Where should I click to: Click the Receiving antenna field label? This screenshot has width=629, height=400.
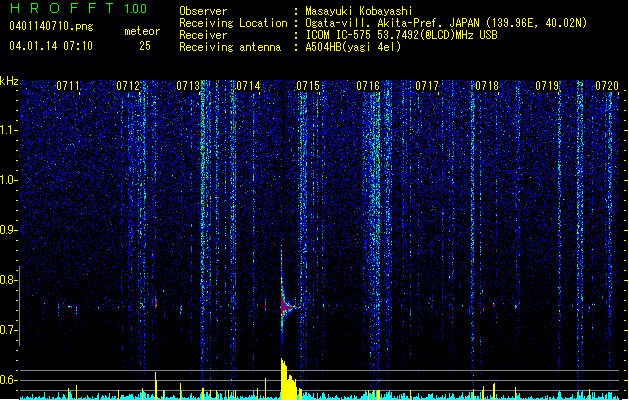(230, 47)
